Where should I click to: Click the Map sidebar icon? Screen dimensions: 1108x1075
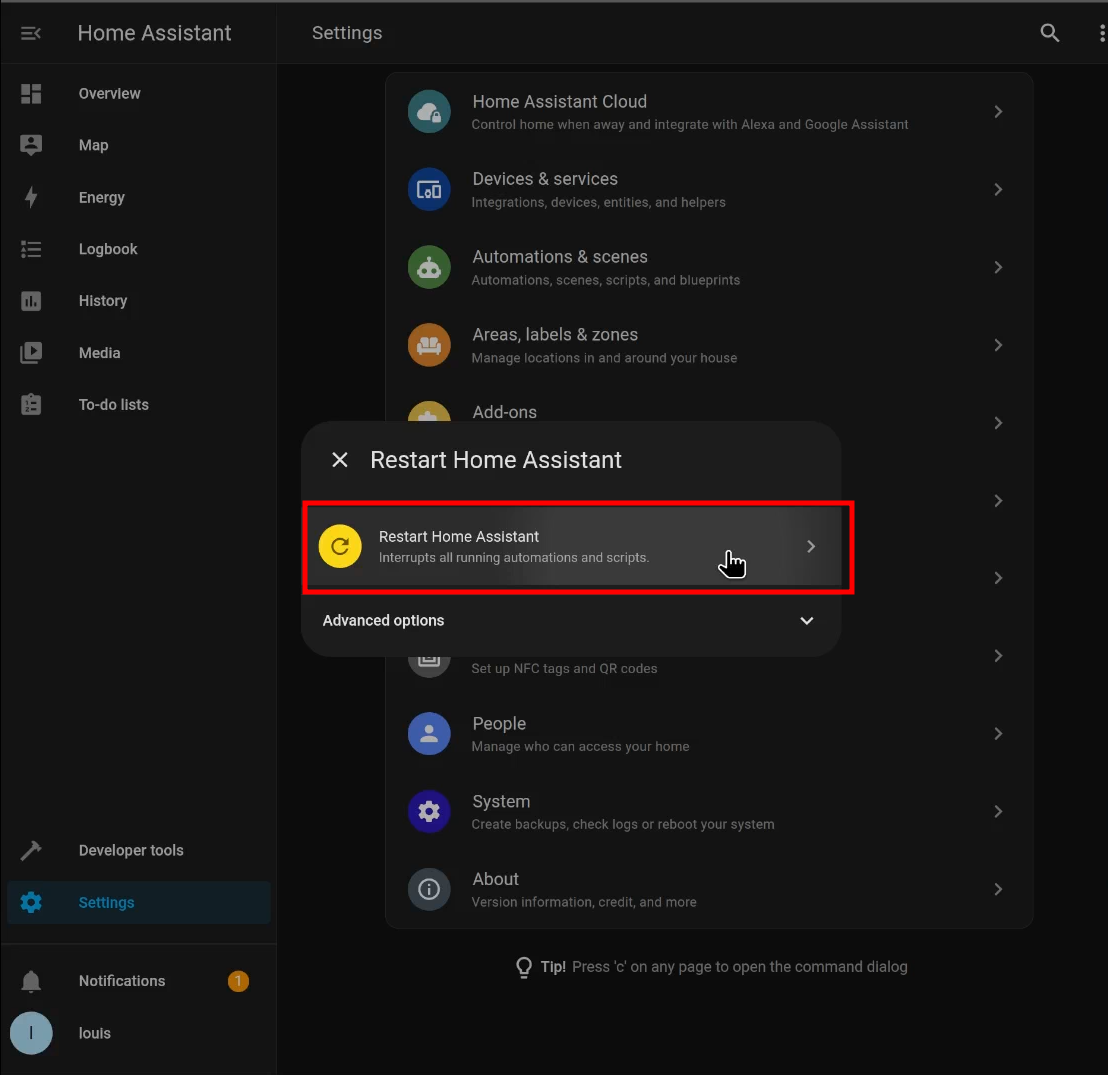31,145
